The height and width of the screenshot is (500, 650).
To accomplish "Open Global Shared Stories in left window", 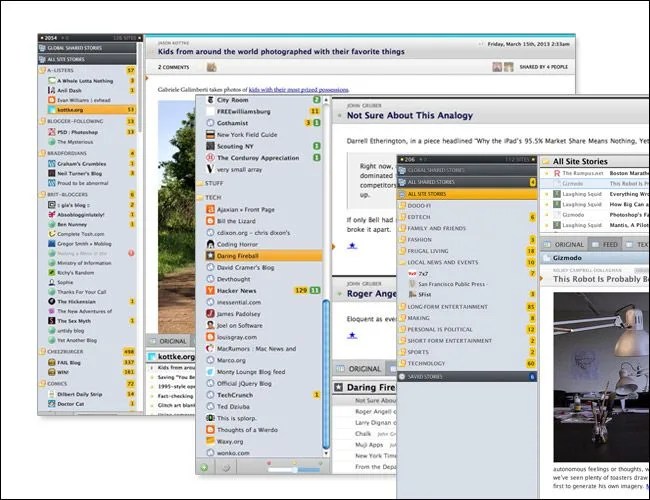I will (x=87, y=48).
